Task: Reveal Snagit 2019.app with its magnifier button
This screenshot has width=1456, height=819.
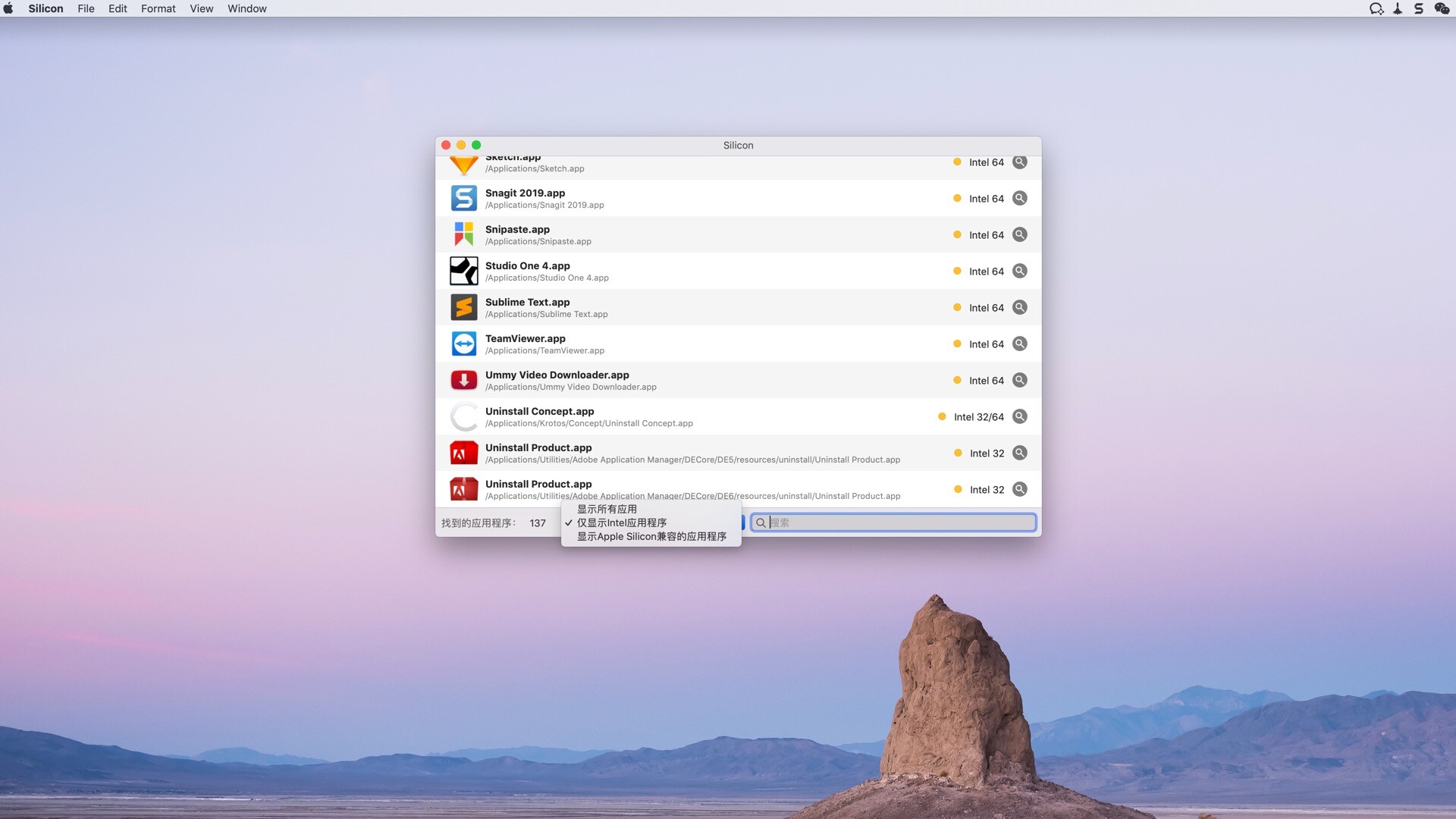Action: pyautogui.click(x=1020, y=198)
